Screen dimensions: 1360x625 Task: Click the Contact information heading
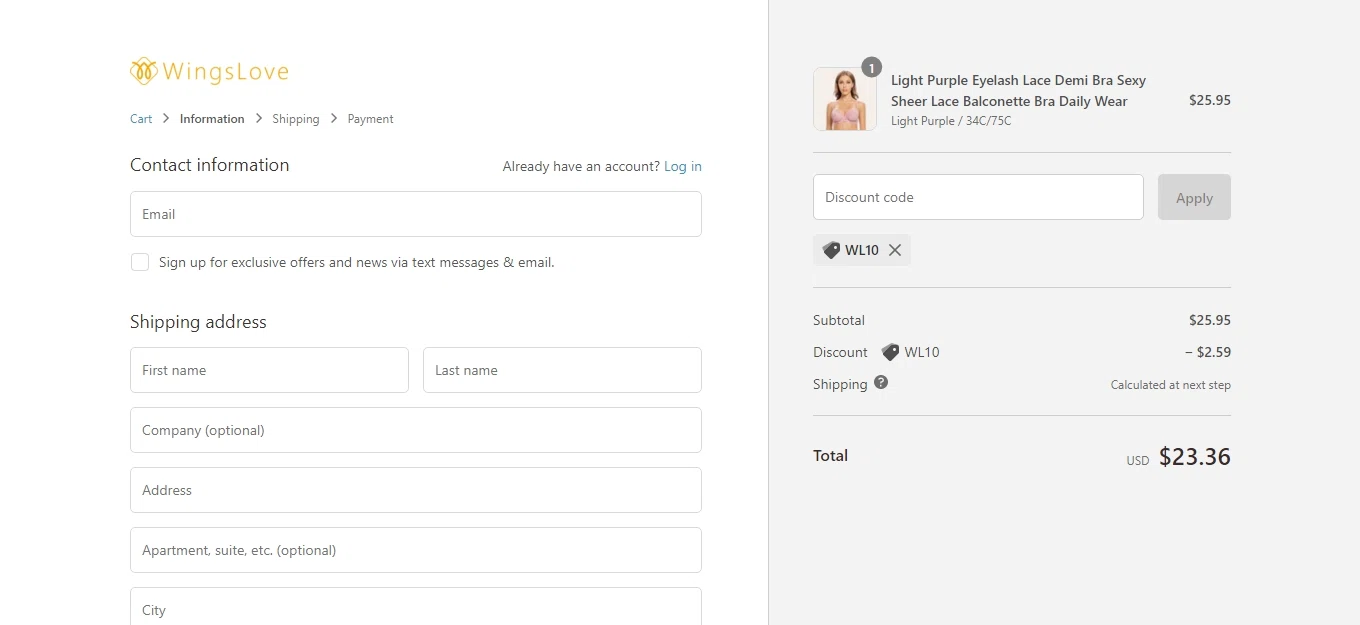coord(210,165)
